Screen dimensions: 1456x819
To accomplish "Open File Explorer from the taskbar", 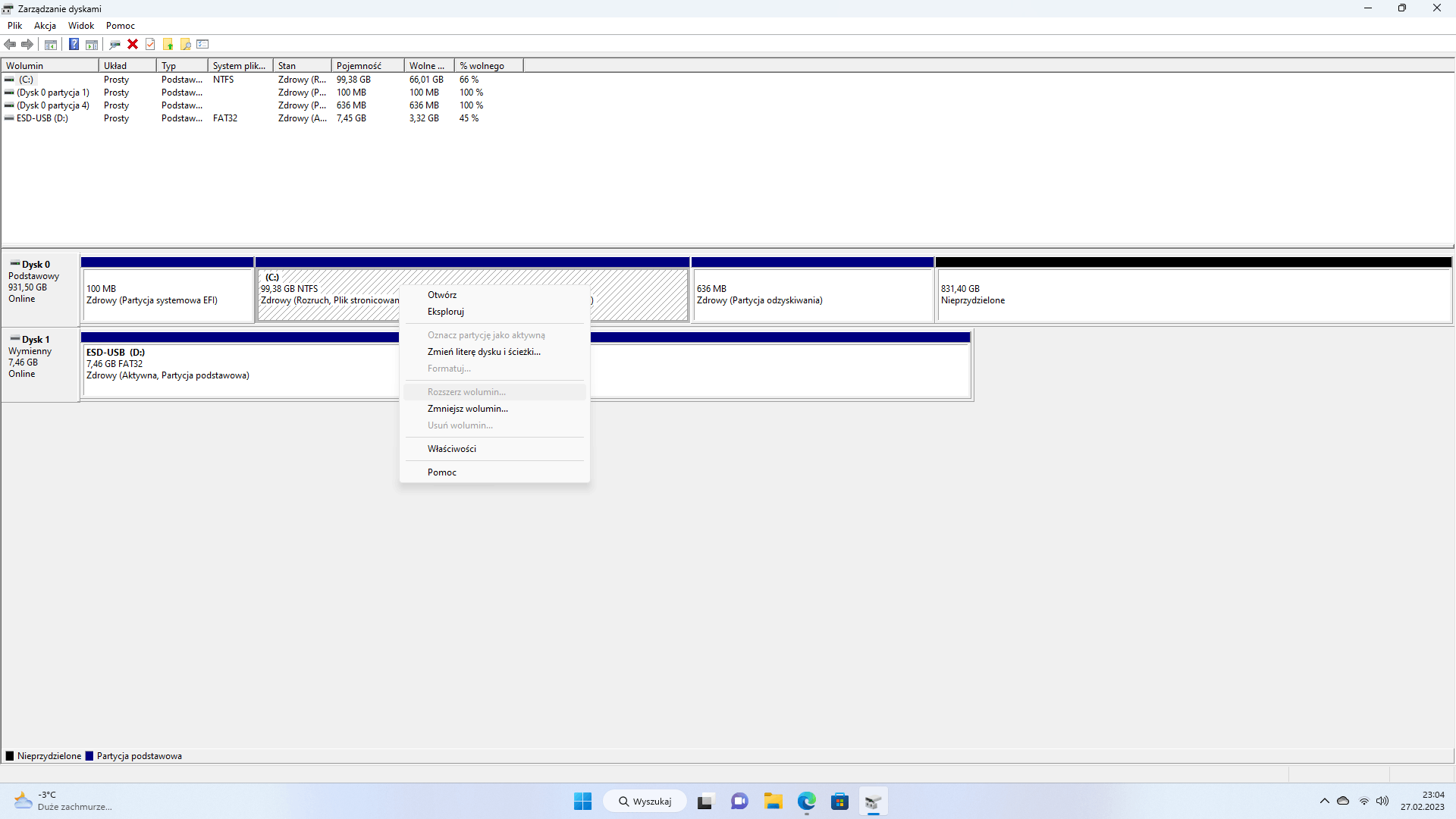I will pos(773,802).
